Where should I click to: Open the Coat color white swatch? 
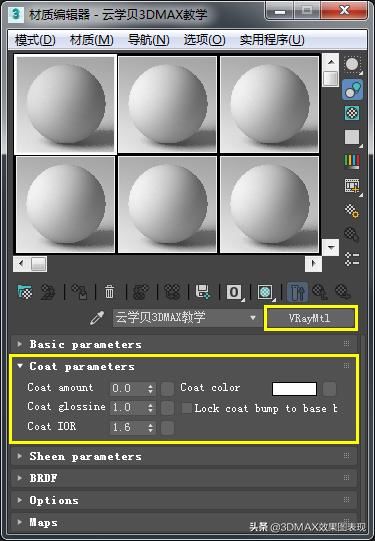294,388
